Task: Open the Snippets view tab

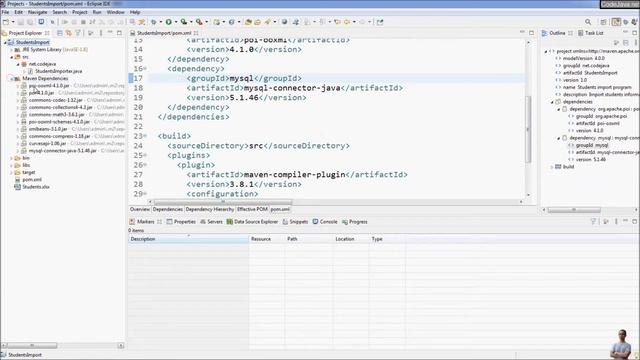Action: click(295, 222)
